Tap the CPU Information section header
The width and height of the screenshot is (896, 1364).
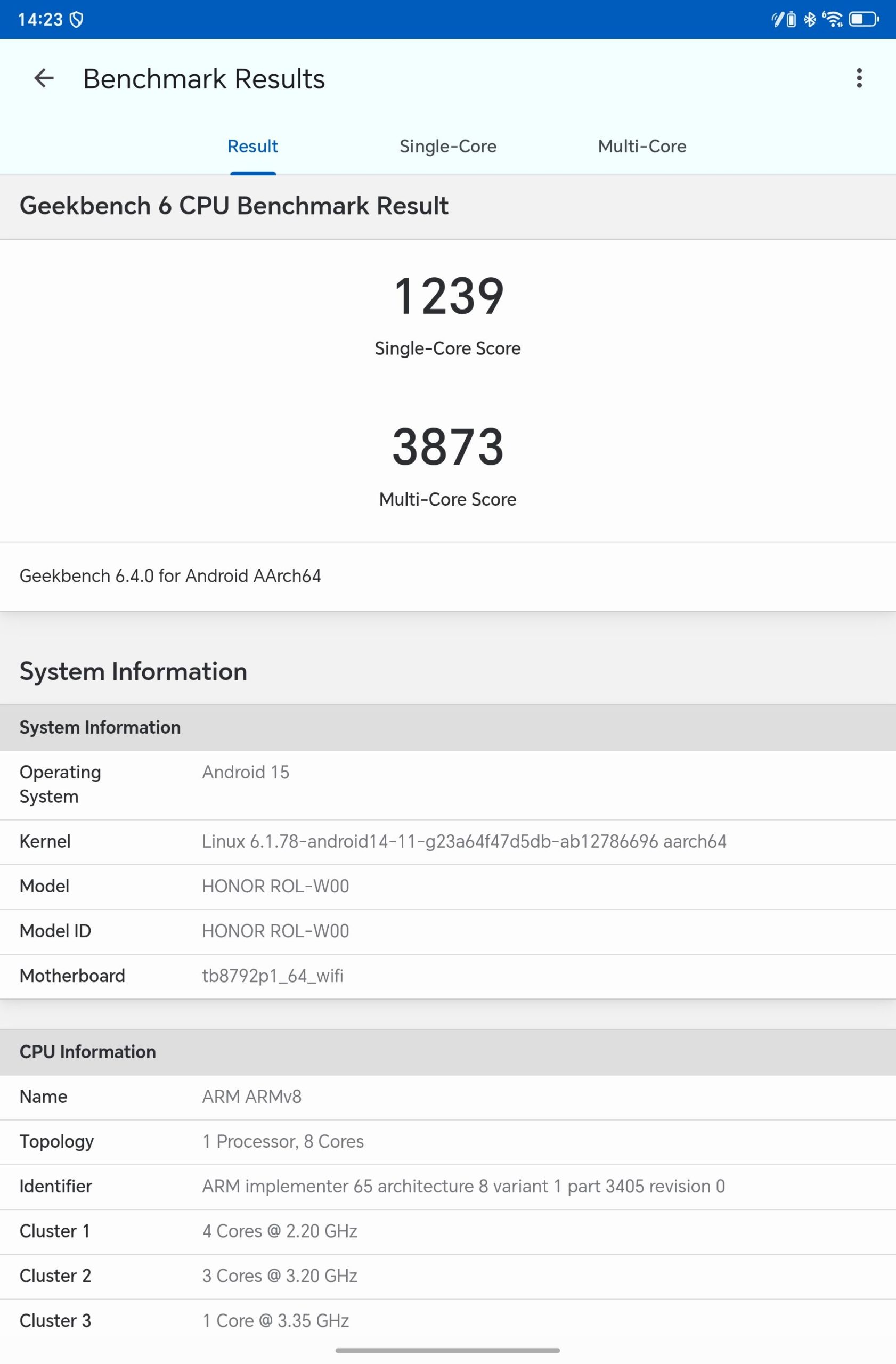(448, 1052)
